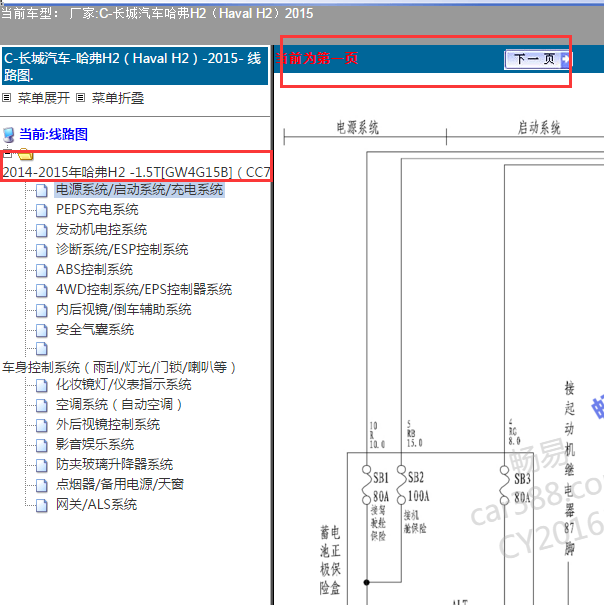This screenshot has height=605, width=604.
Task: Click the yellow folder icon in tree
Action: (x=25, y=154)
